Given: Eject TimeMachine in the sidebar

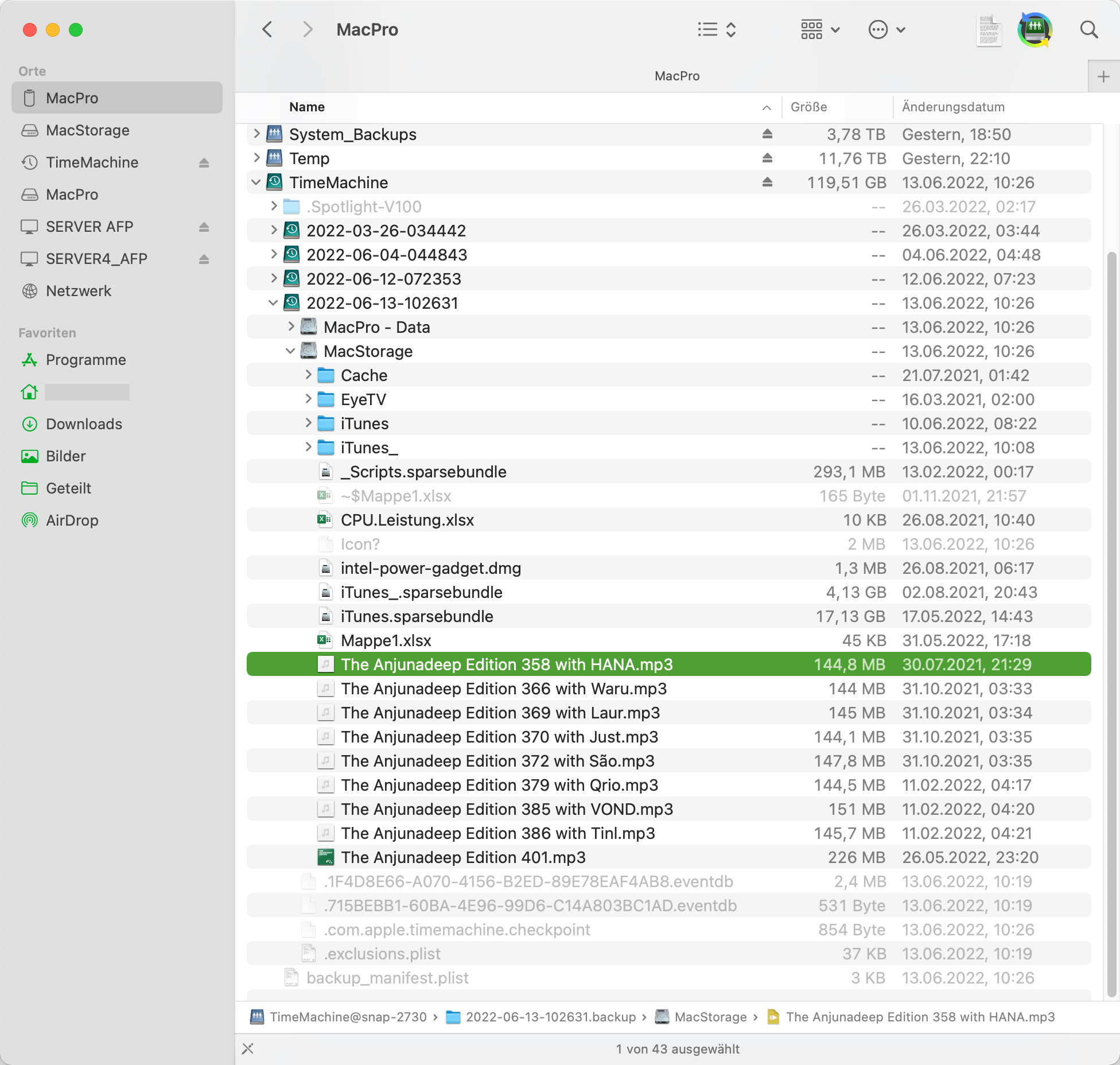Looking at the screenshot, I should (x=204, y=163).
